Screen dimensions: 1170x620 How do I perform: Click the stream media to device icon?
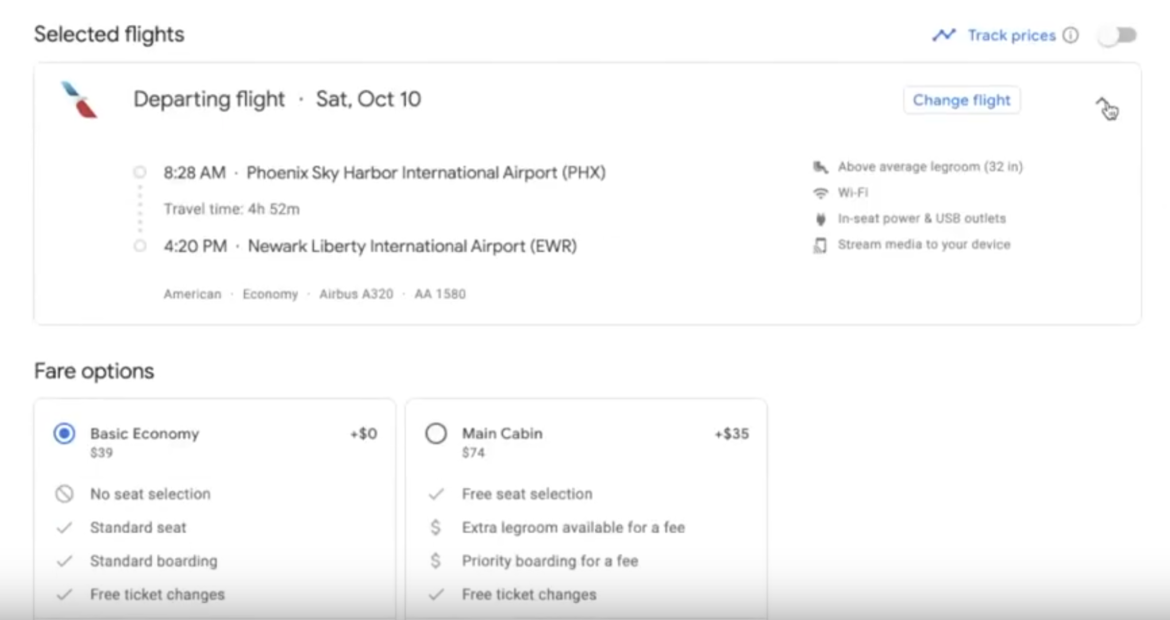(x=822, y=244)
